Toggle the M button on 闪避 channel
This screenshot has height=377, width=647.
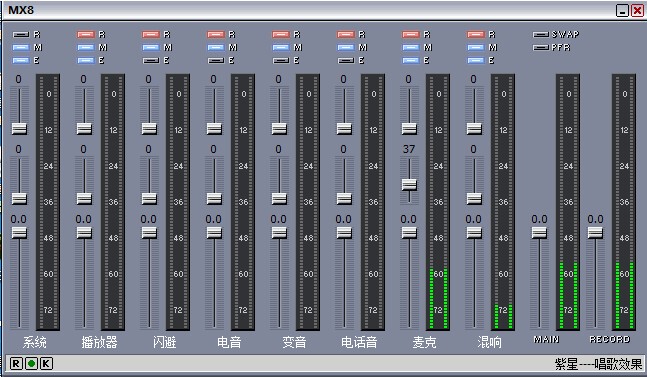coord(151,47)
